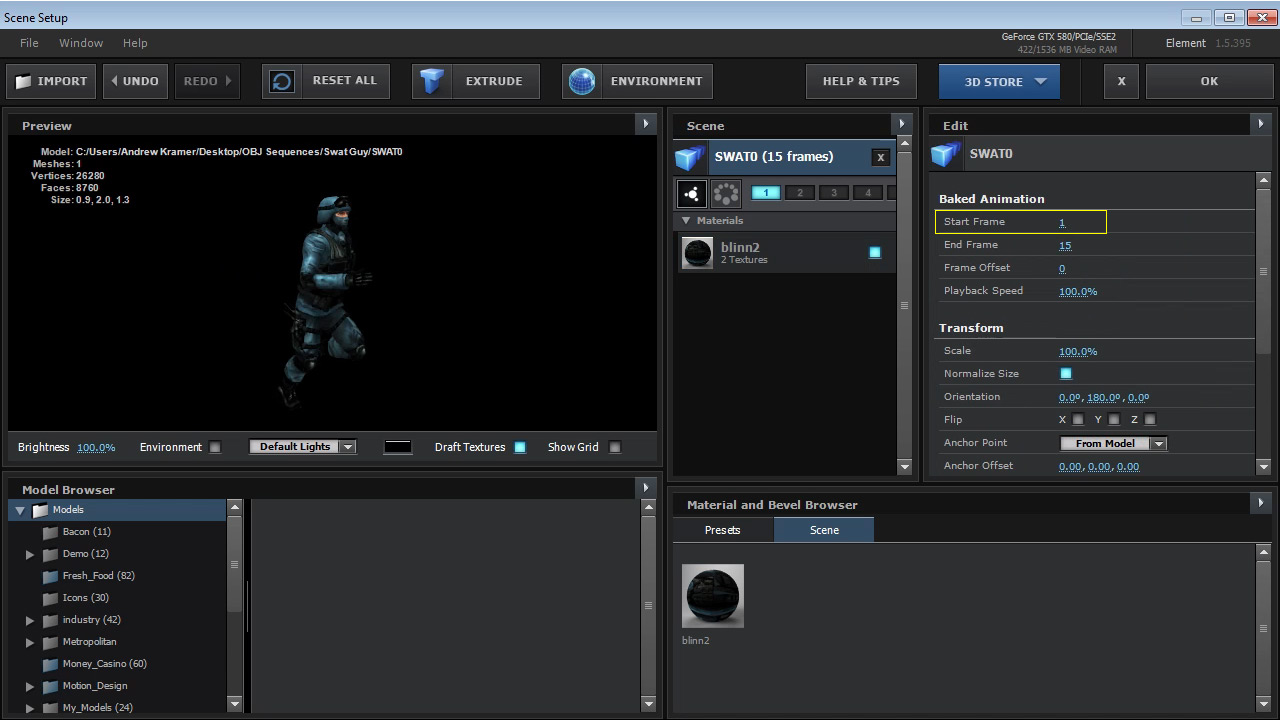The image size is (1280, 720).
Task: Click the black background color swatch
Action: click(x=398, y=447)
